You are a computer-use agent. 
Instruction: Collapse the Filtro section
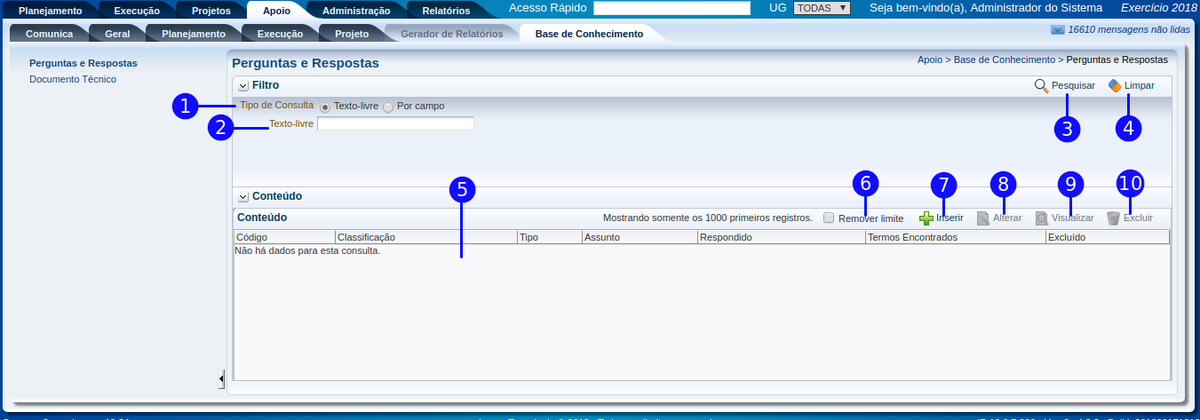243,86
